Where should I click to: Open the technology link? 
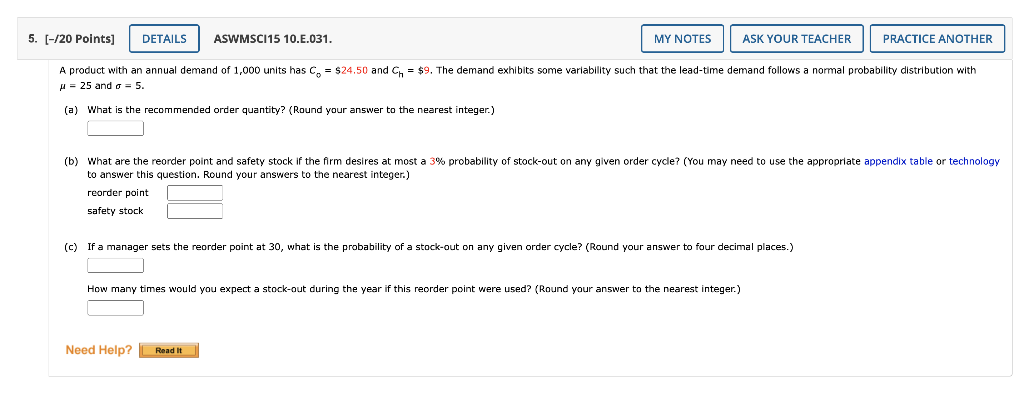(974, 161)
